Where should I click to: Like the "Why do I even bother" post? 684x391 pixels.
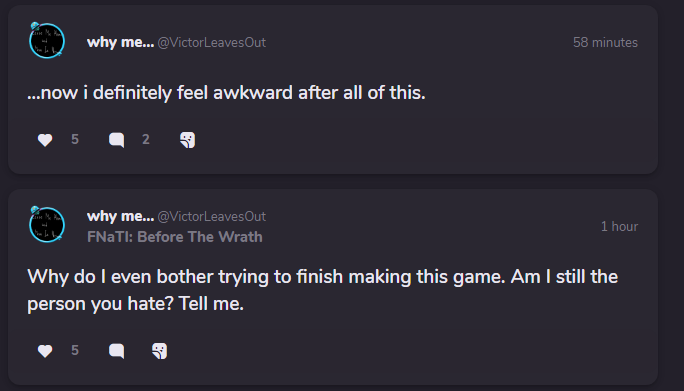point(45,351)
